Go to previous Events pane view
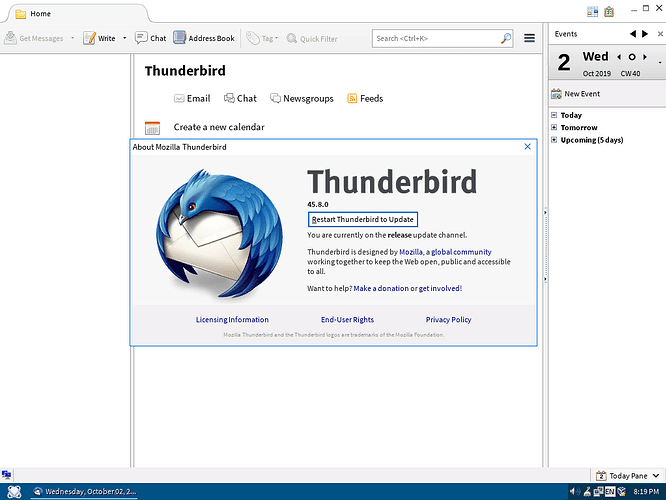Image resolution: width=666 pixels, height=500 pixels. pos(632,34)
